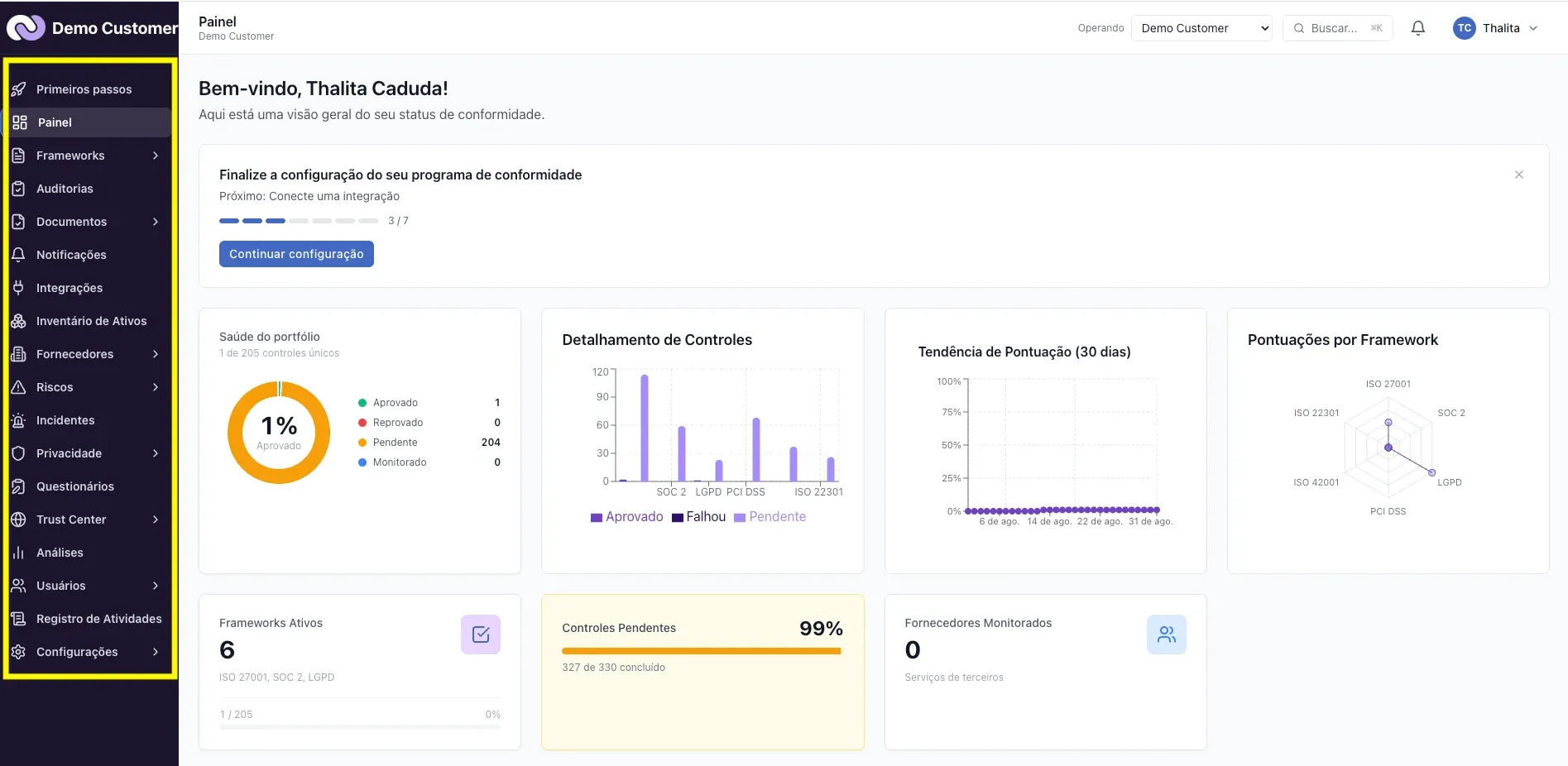Click the Notificações bell icon in sidebar
1568x766 pixels.
pos(18,255)
